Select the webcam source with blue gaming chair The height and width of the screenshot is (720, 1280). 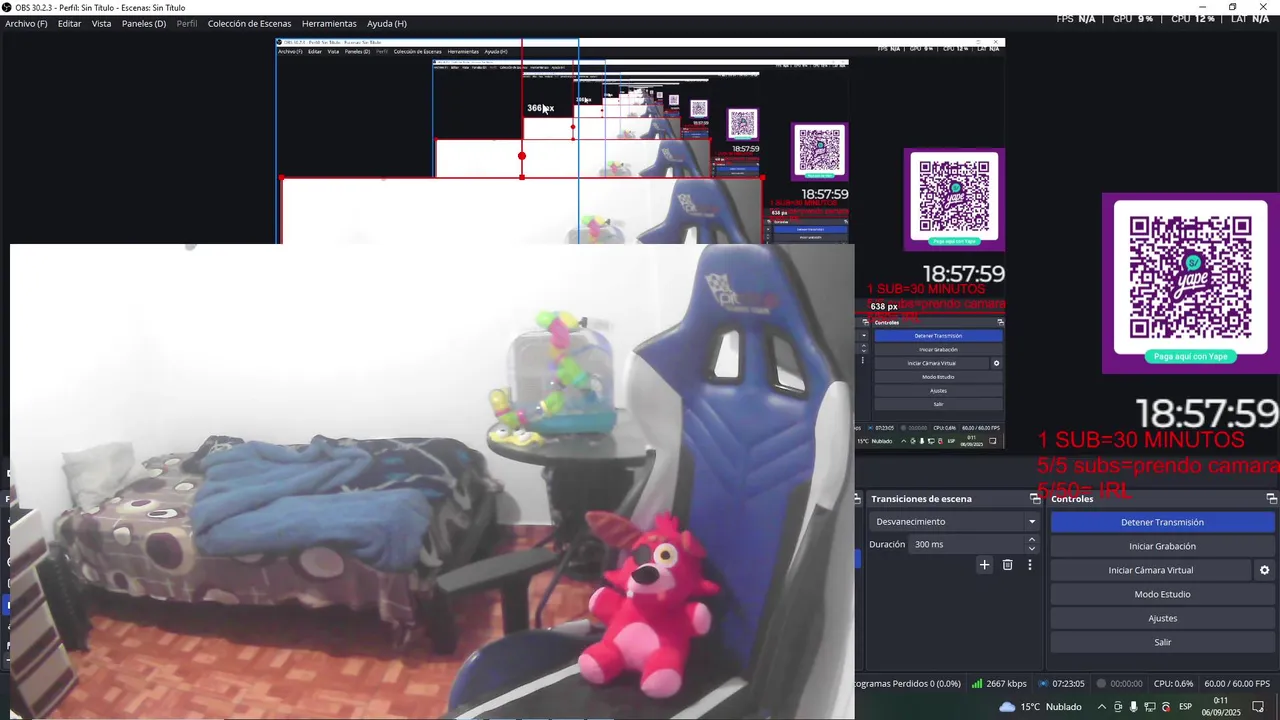click(x=432, y=481)
